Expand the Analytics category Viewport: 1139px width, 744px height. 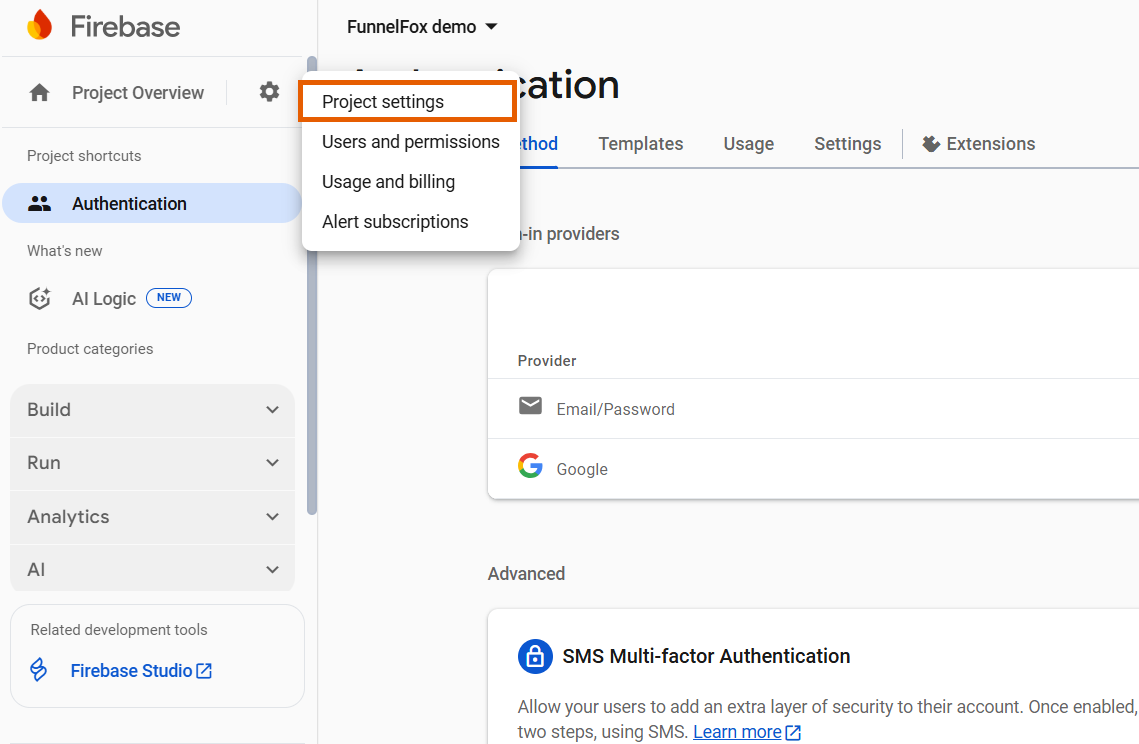tap(153, 517)
